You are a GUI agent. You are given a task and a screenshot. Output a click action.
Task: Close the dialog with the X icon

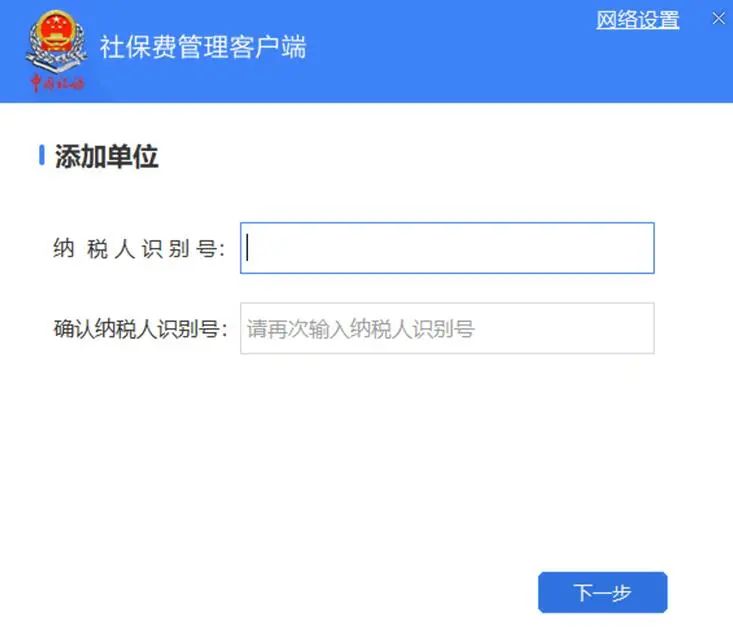point(719,19)
